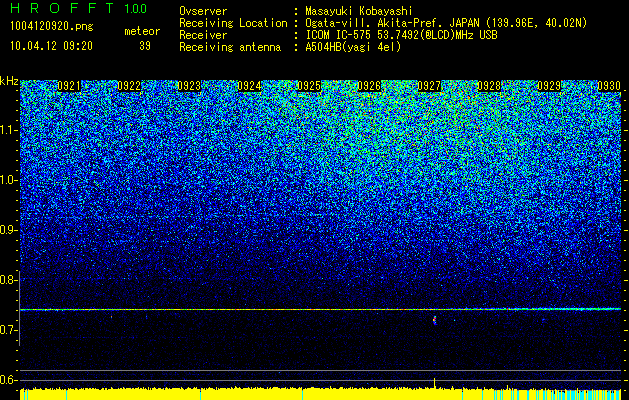Click the 0929 time marker

[549, 86]
